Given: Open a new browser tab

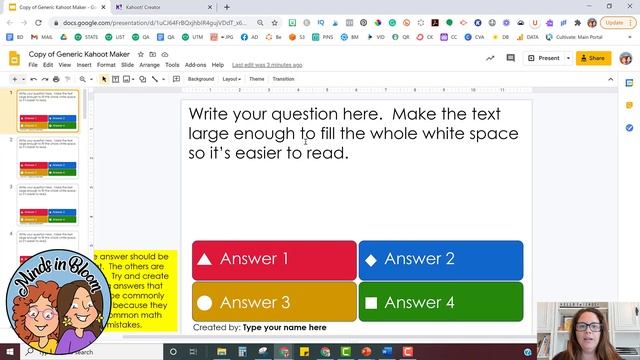Looking at the screenshot, I should [227, 7].
